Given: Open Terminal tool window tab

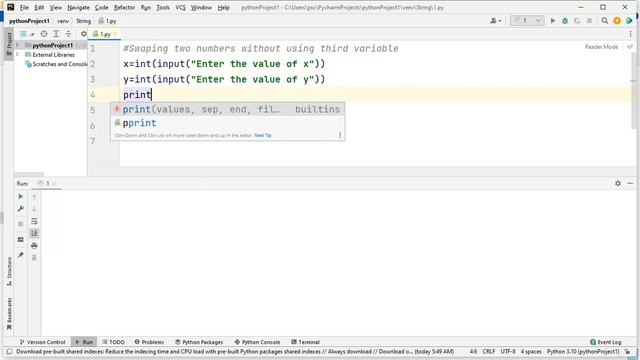Looking at the screenshot, I should pyautogui.click(x=305, y=342).
